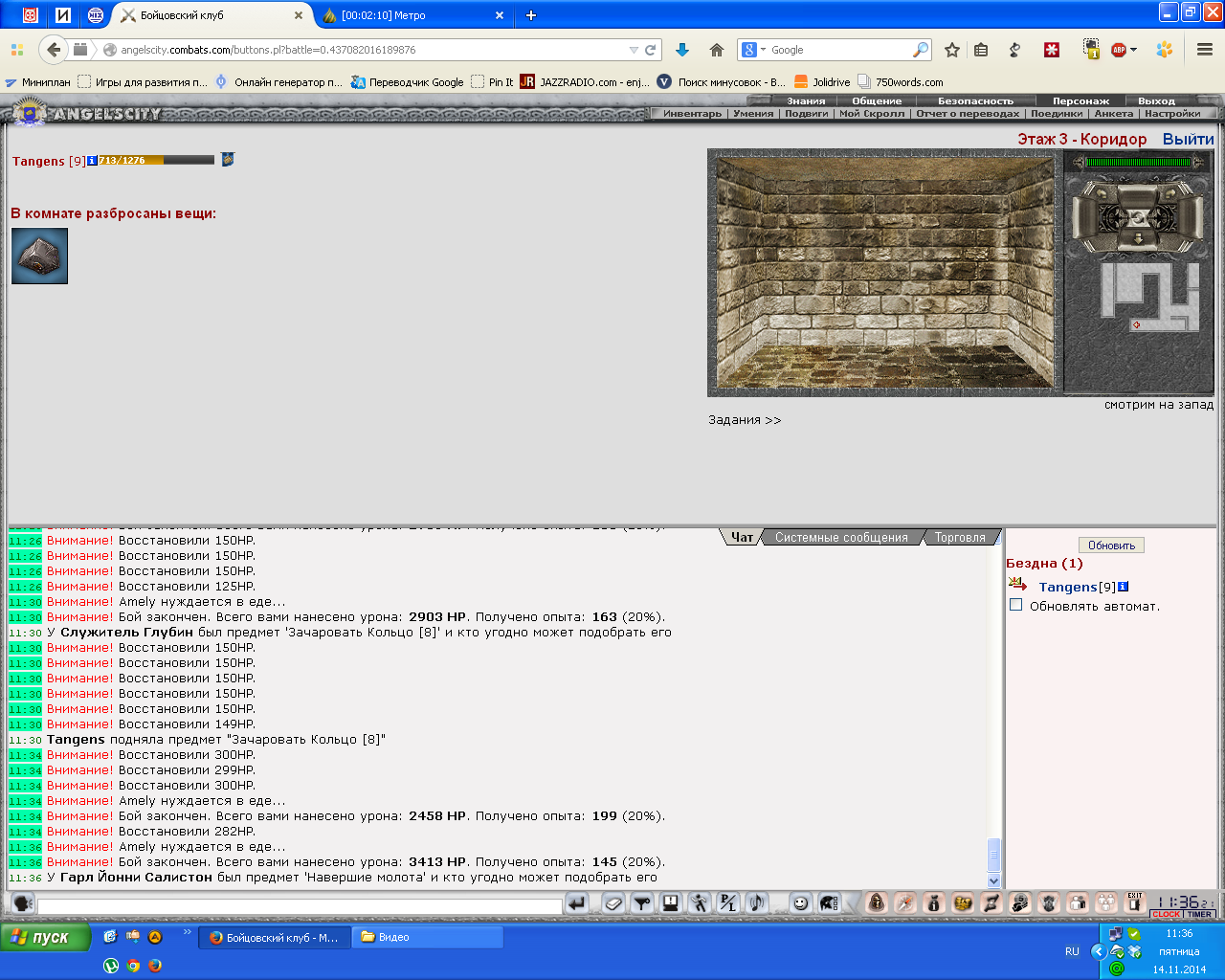Click the talking head icon left of chat input
Image resolution: width=1225 pixels, height=980 pixels.
pos(22,902)
